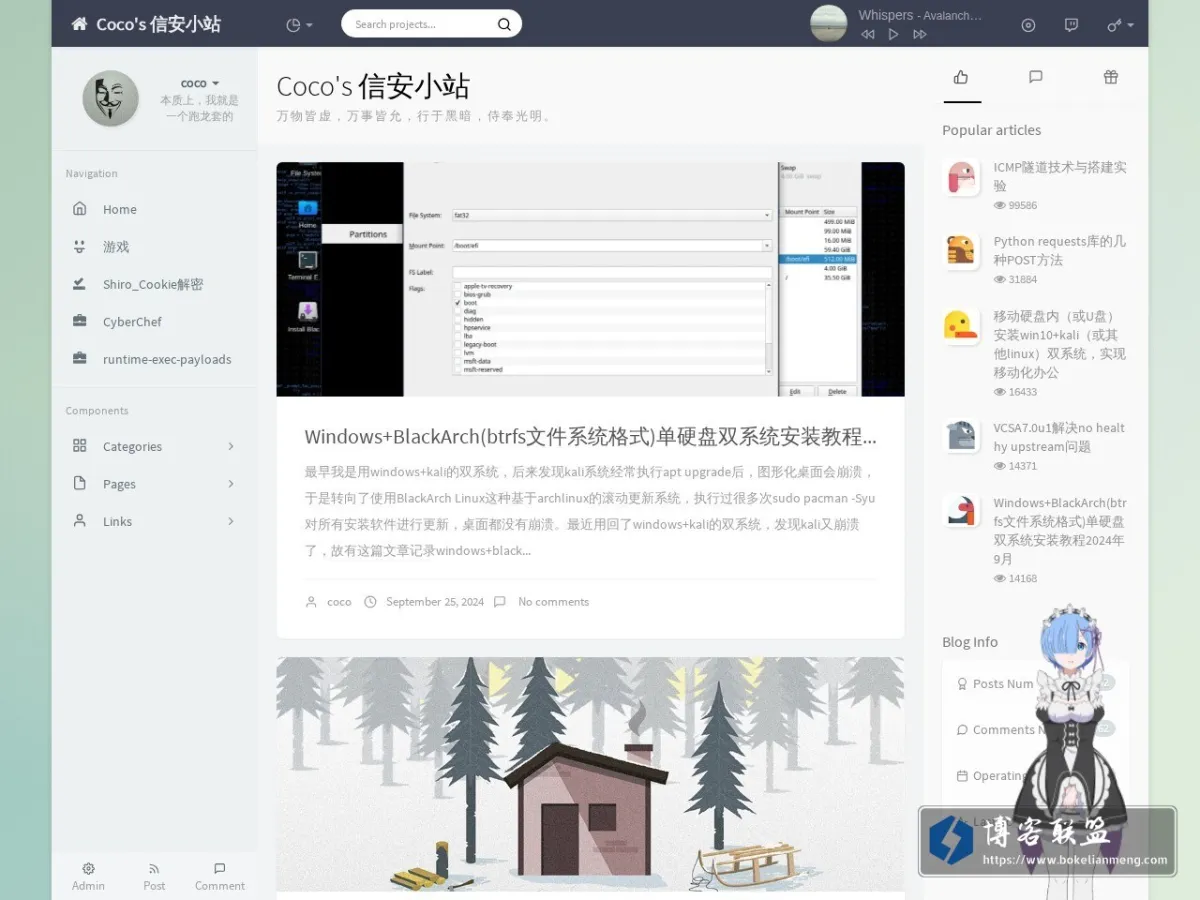Image resolution: width=1200 pixels, height=900 pixels.
Task: Switch to the comments bubble tab
Action: pos(1036,77)
